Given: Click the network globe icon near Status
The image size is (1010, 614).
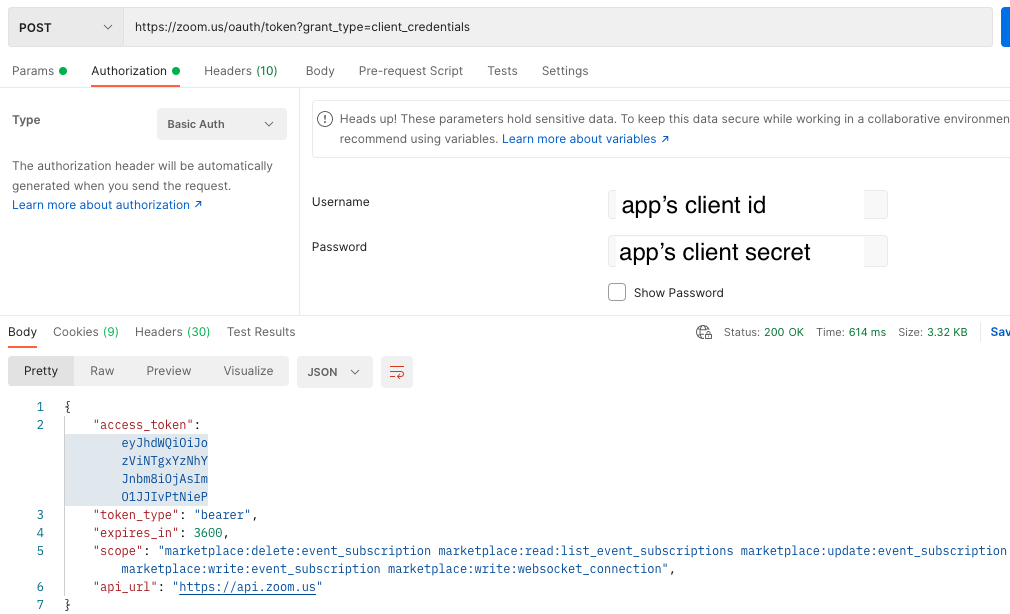Looking at the screenshot, I should (704, 332).
